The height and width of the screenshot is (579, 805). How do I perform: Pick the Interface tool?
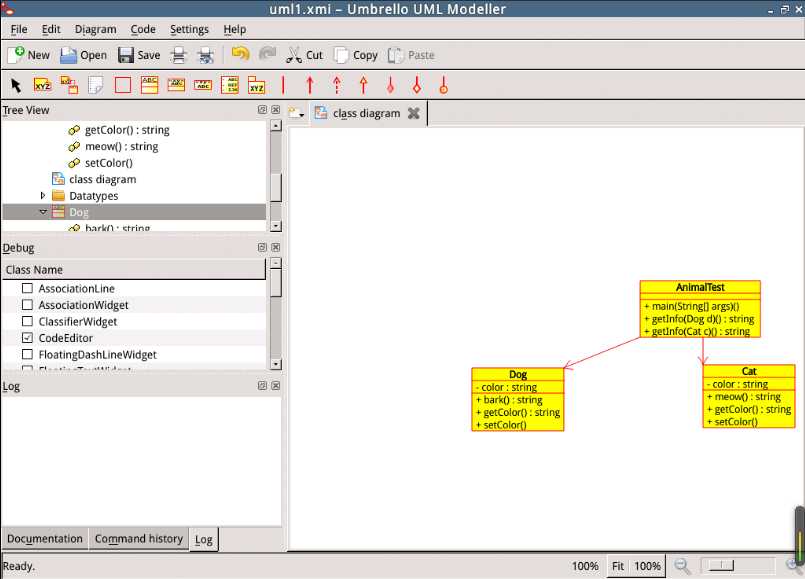pos(176,85)
